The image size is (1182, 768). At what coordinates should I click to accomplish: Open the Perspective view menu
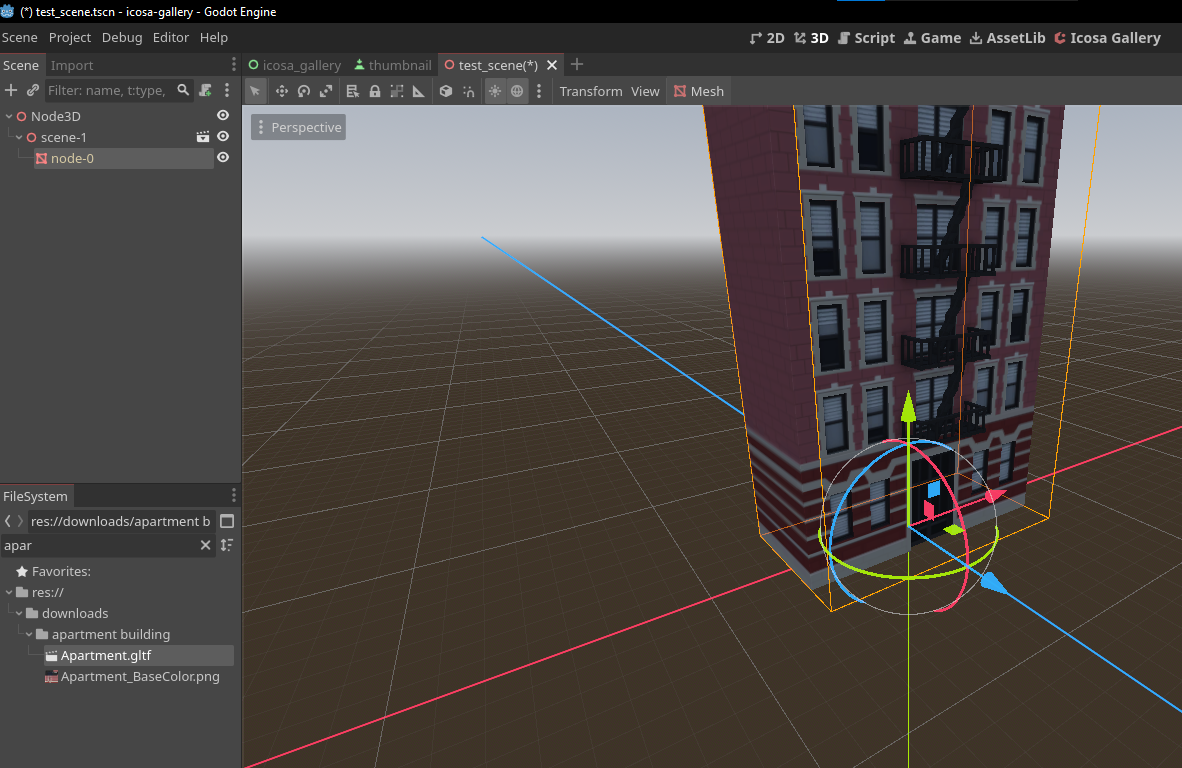click(298, 127)
